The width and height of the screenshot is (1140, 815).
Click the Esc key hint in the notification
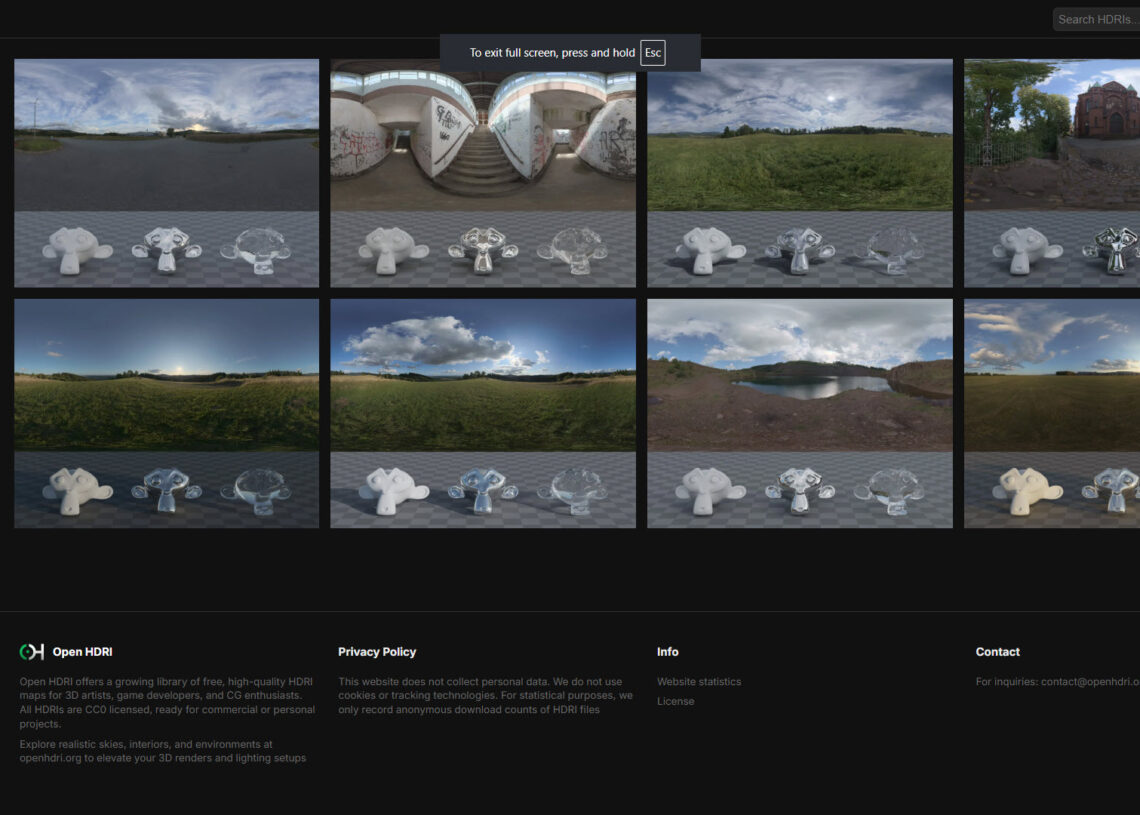pos(653,53)
